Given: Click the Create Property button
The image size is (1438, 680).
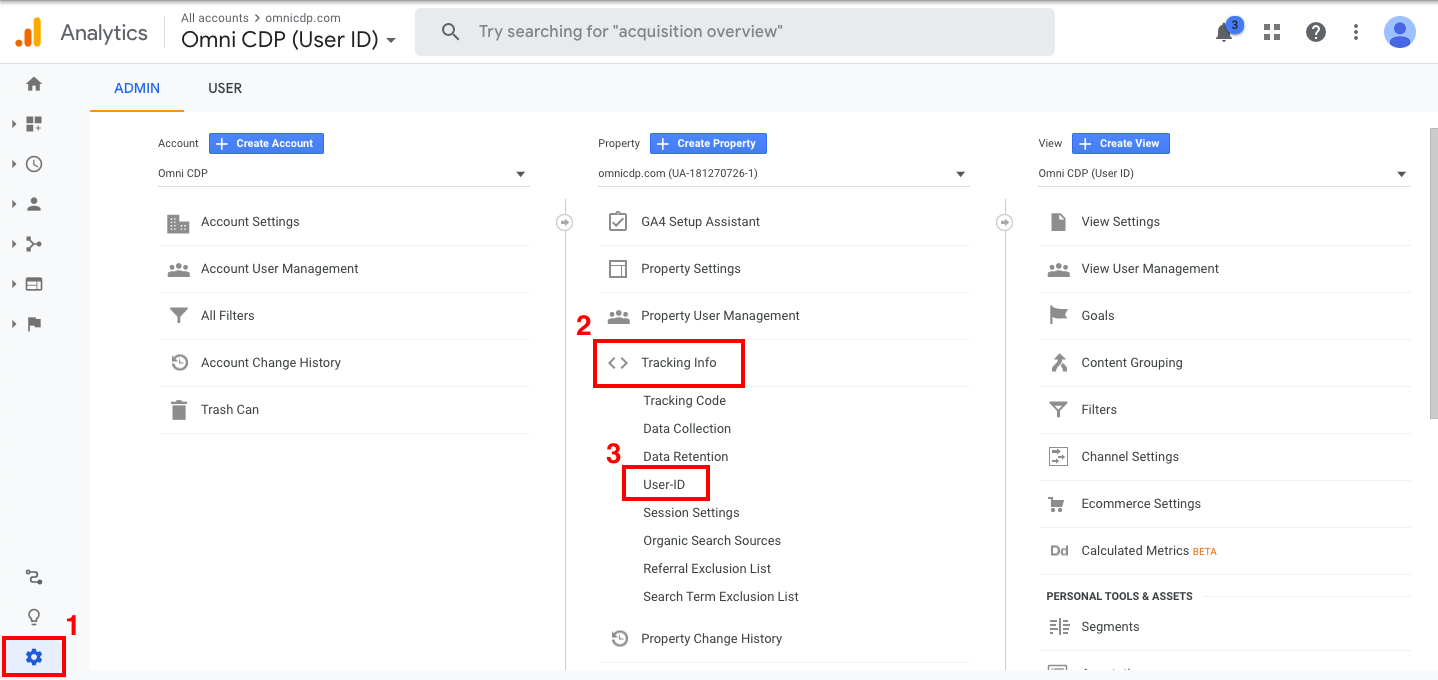Looking at the screenshot, I should [x=708, y=144].
